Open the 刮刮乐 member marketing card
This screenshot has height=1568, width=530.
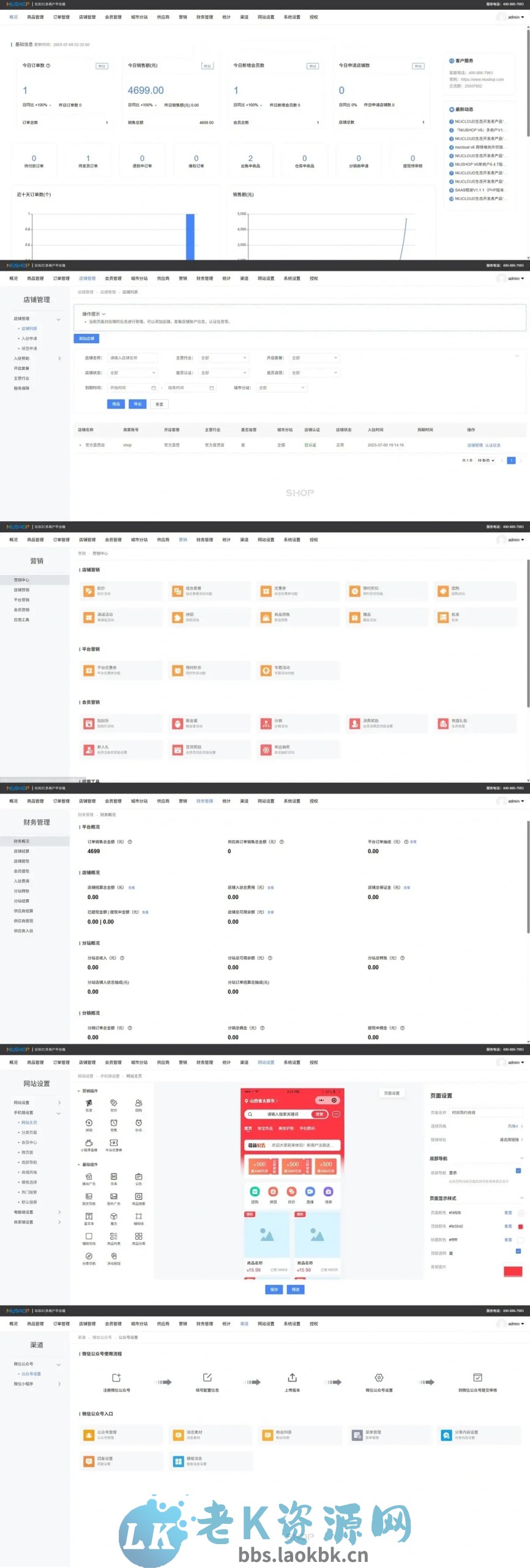(x=121, y=724)
